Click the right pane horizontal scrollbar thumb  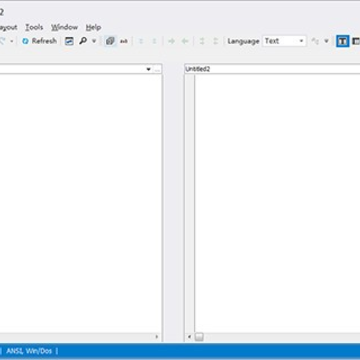(199, 337)
